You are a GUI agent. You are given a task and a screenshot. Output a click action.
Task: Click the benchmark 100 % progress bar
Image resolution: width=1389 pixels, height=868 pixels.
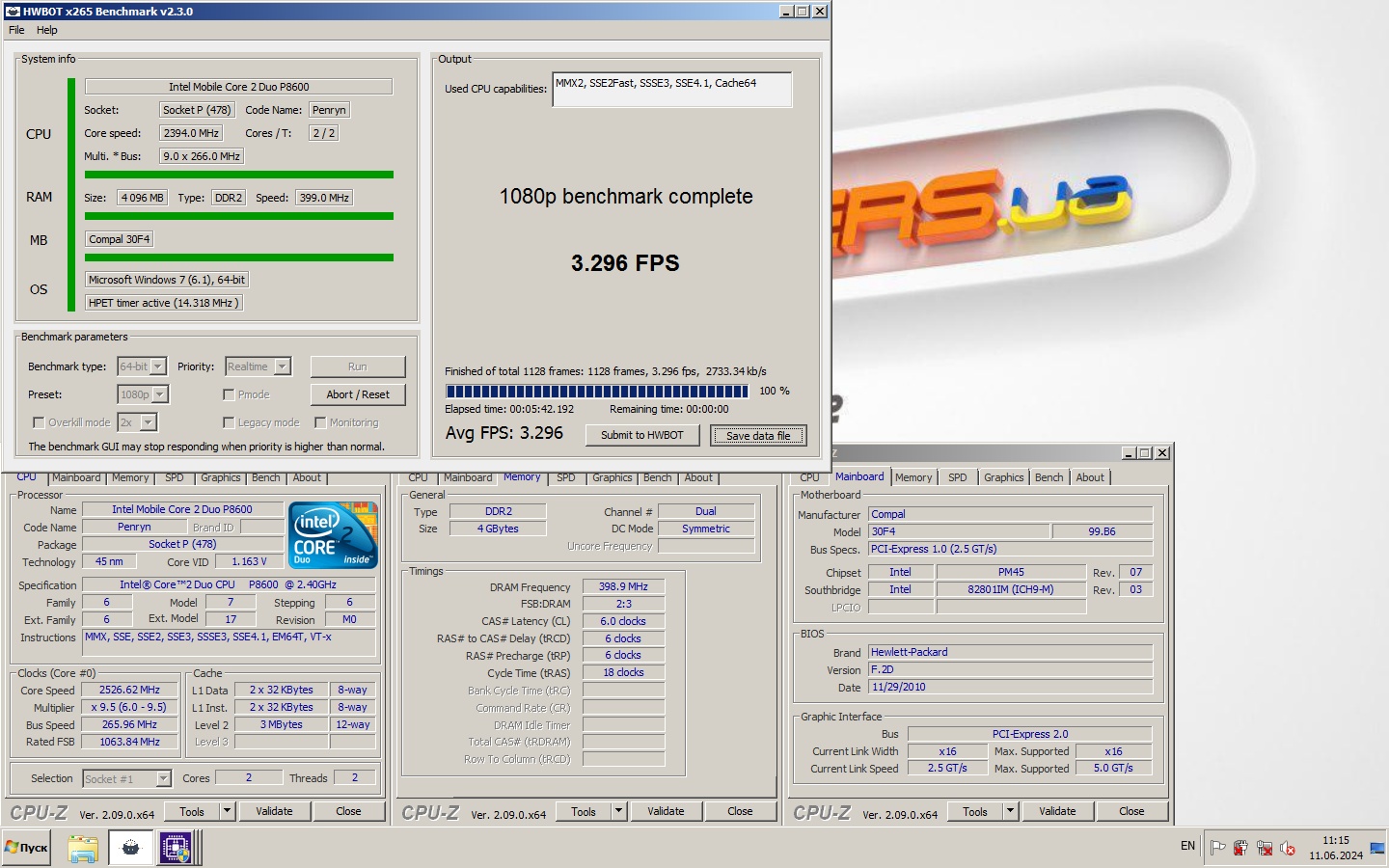pos(597,392)
